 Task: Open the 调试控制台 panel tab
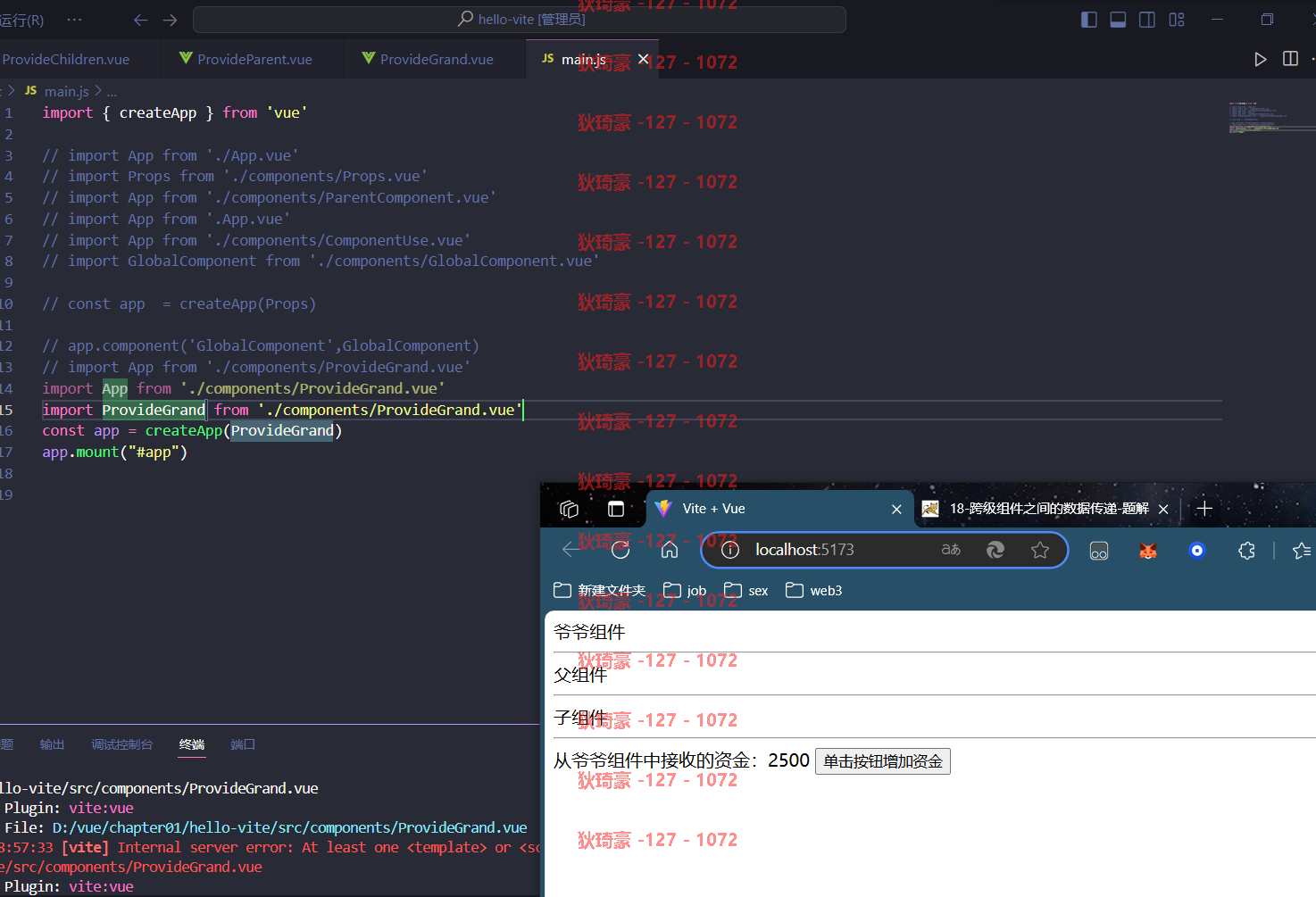pyautogui.click(x=122, y=744)
